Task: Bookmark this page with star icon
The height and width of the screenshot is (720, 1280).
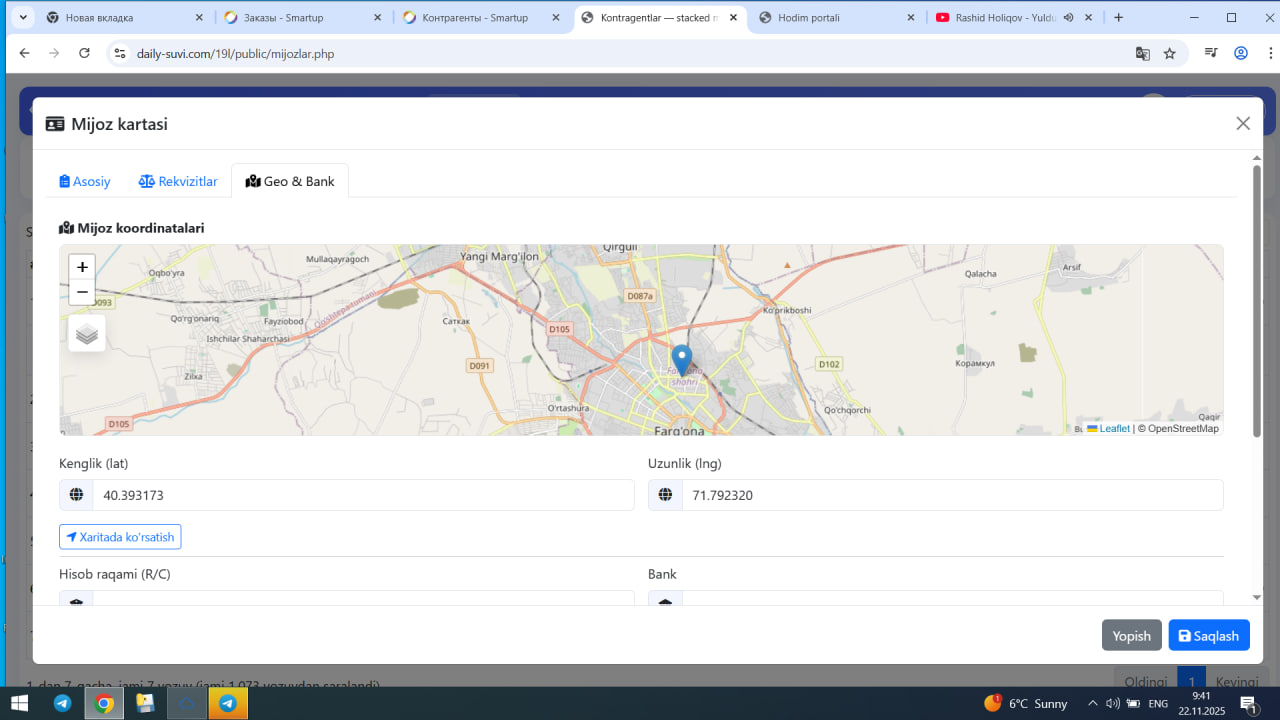Action: pos(1170,54)
